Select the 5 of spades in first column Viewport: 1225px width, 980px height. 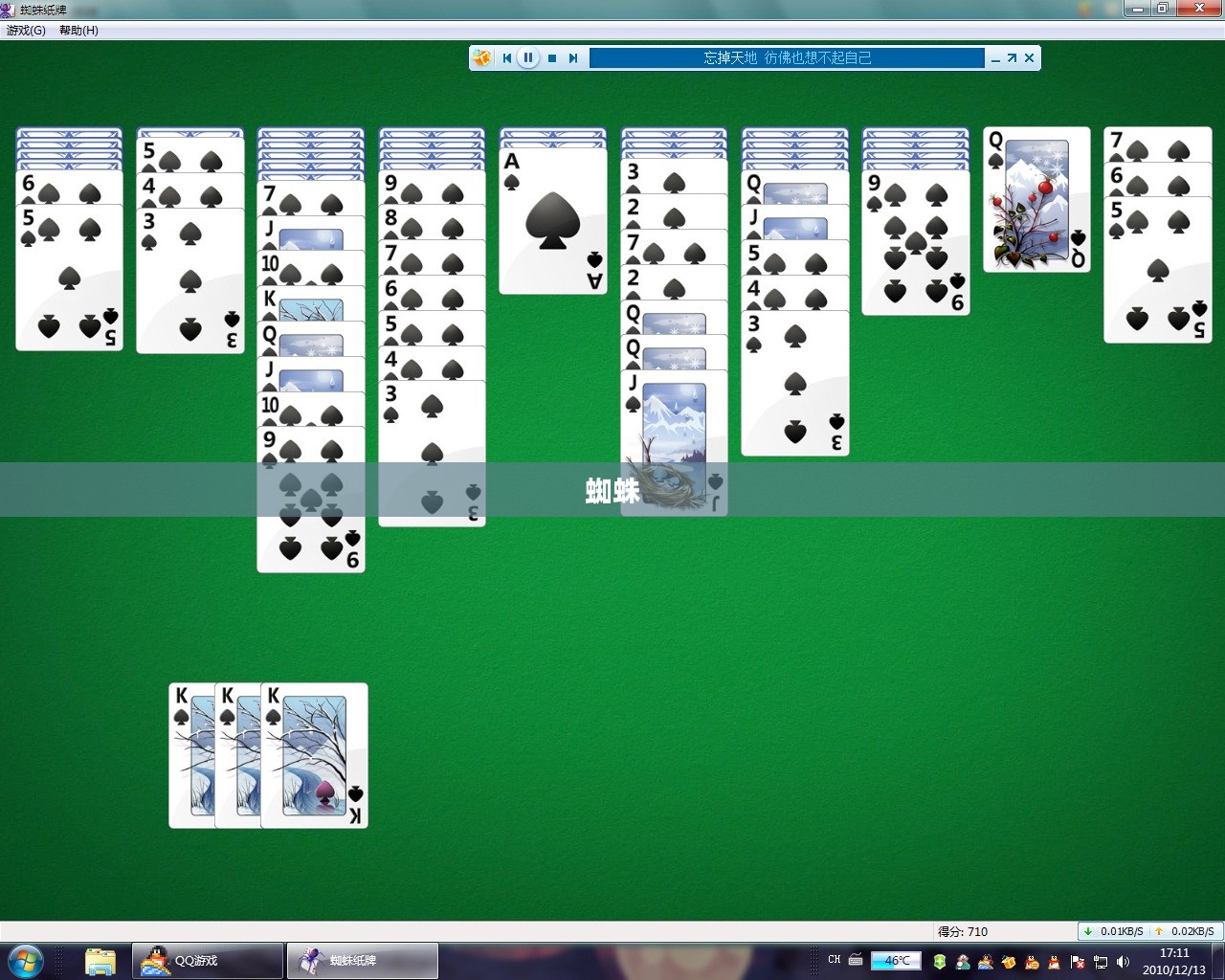[69, 278]
